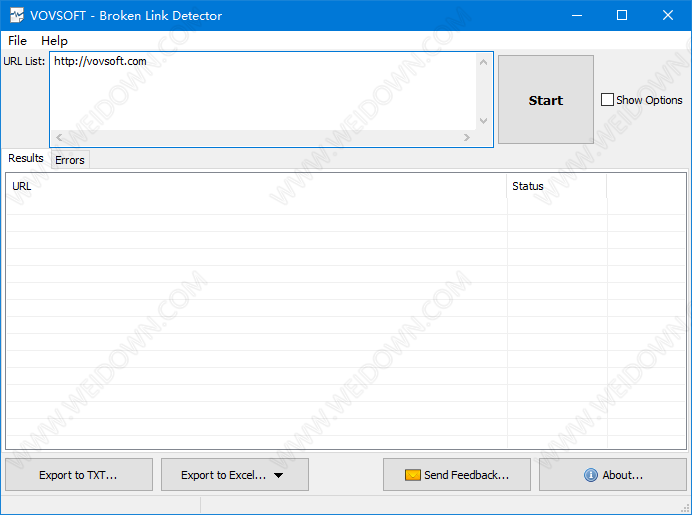Maximize the Broken Link Detector window
This screenshot has height=515, width=692.
pos(622,15)
